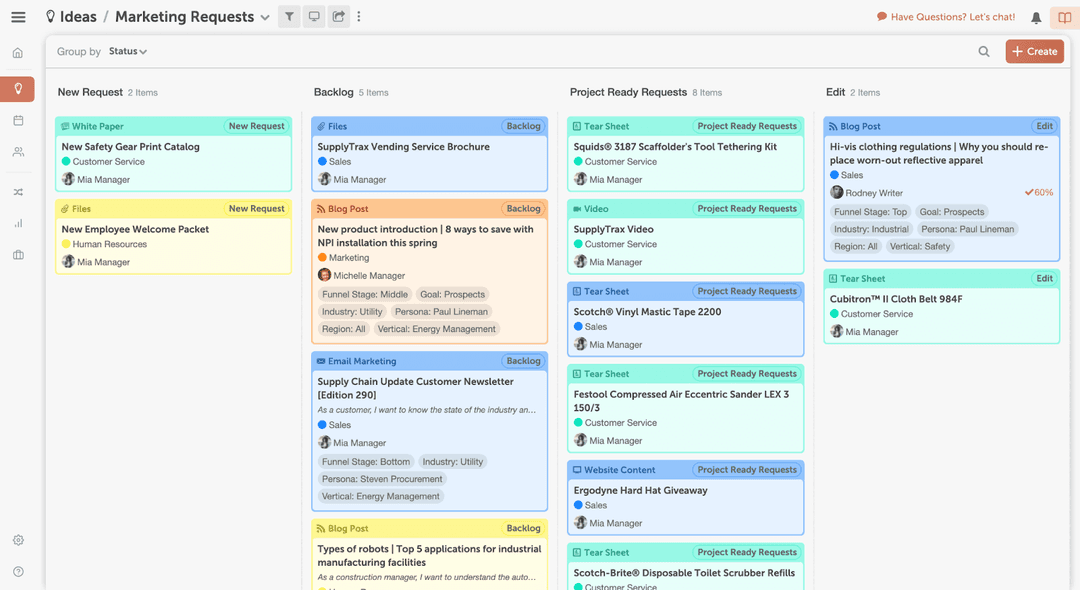1080x590 pixels.
Task: Click the share board icon
Action: point(337,17)
